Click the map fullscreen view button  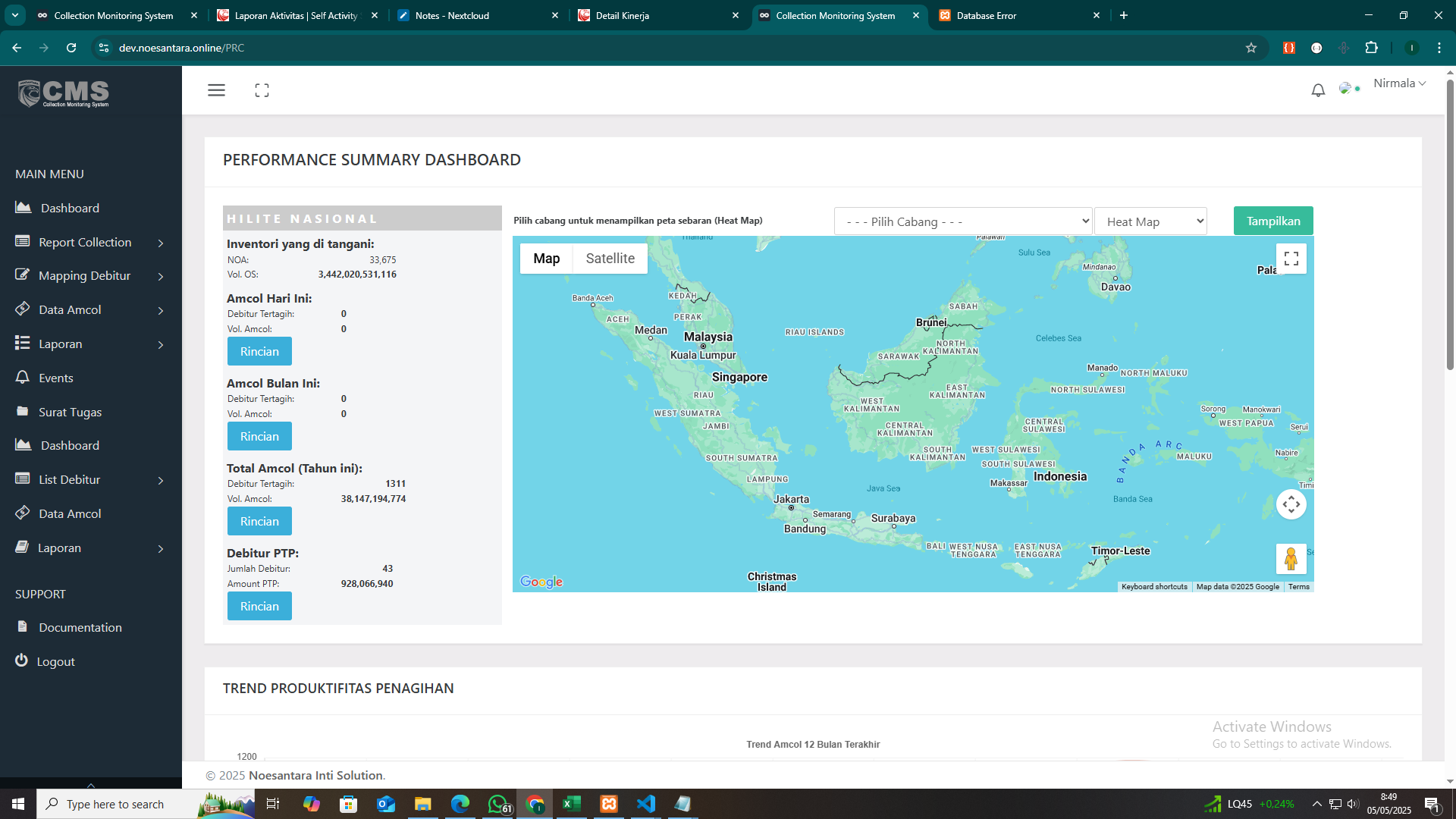point(1291,259)
